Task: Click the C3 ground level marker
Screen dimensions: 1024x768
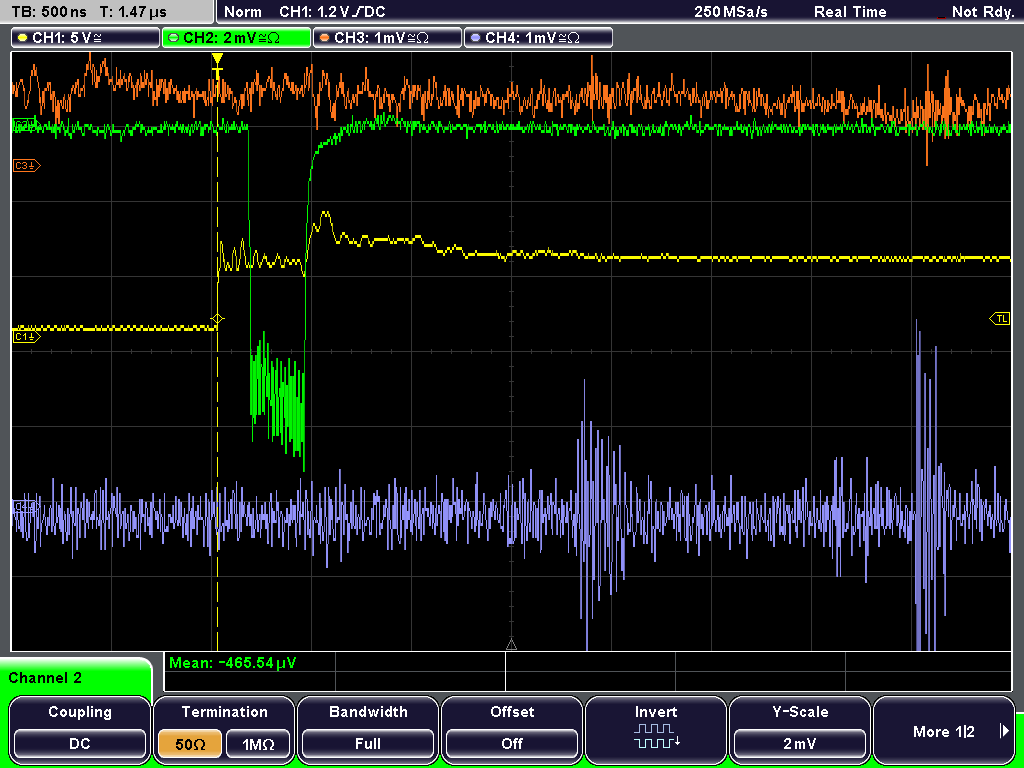Action: 26,166
